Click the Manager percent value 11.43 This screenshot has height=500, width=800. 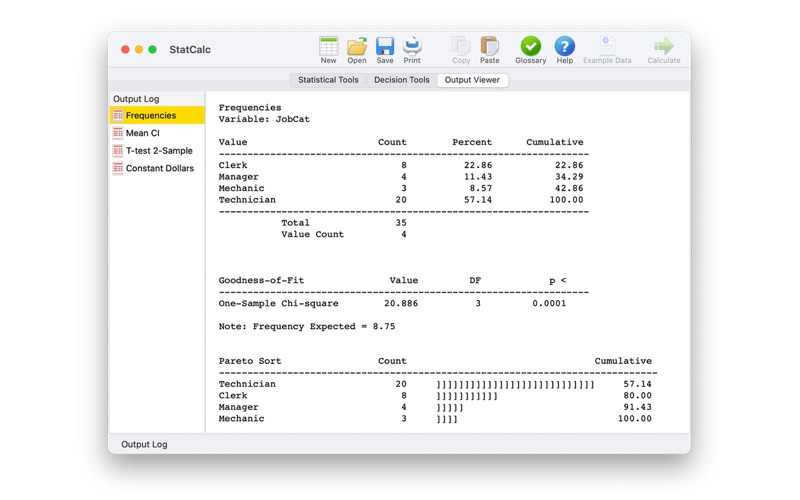click(x=478, y=177)
